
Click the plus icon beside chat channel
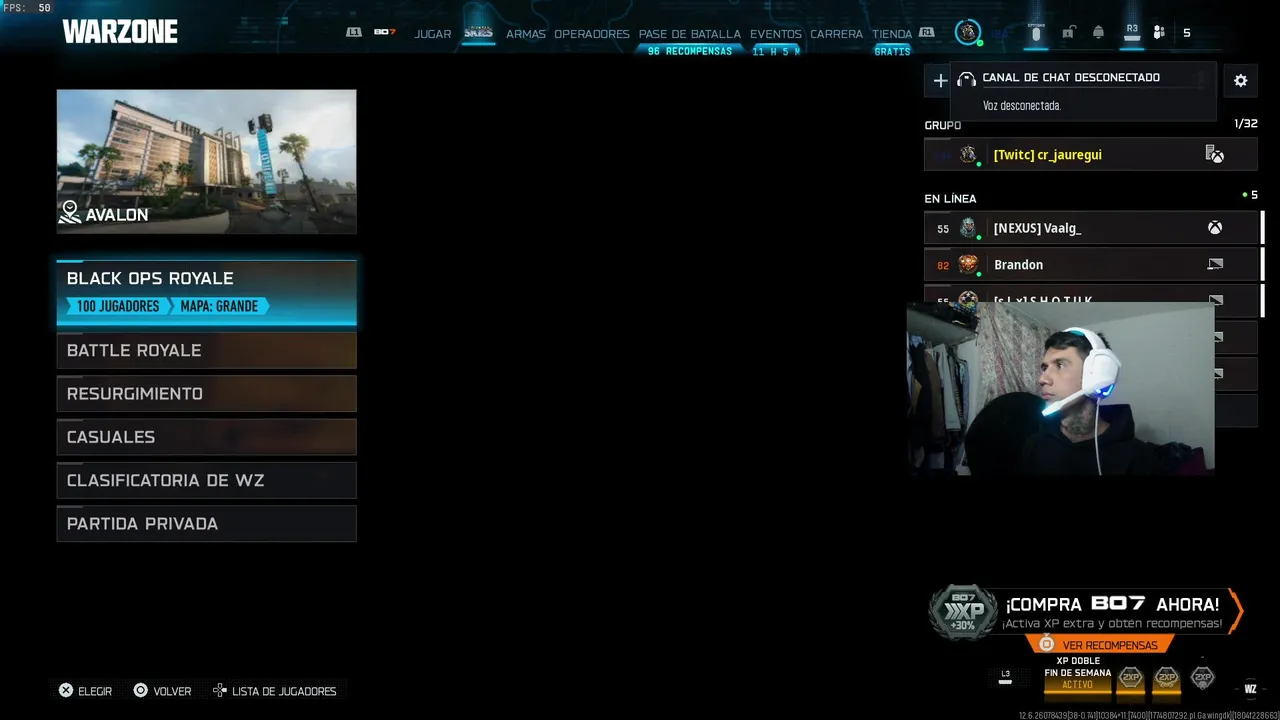tap(940, 81)
